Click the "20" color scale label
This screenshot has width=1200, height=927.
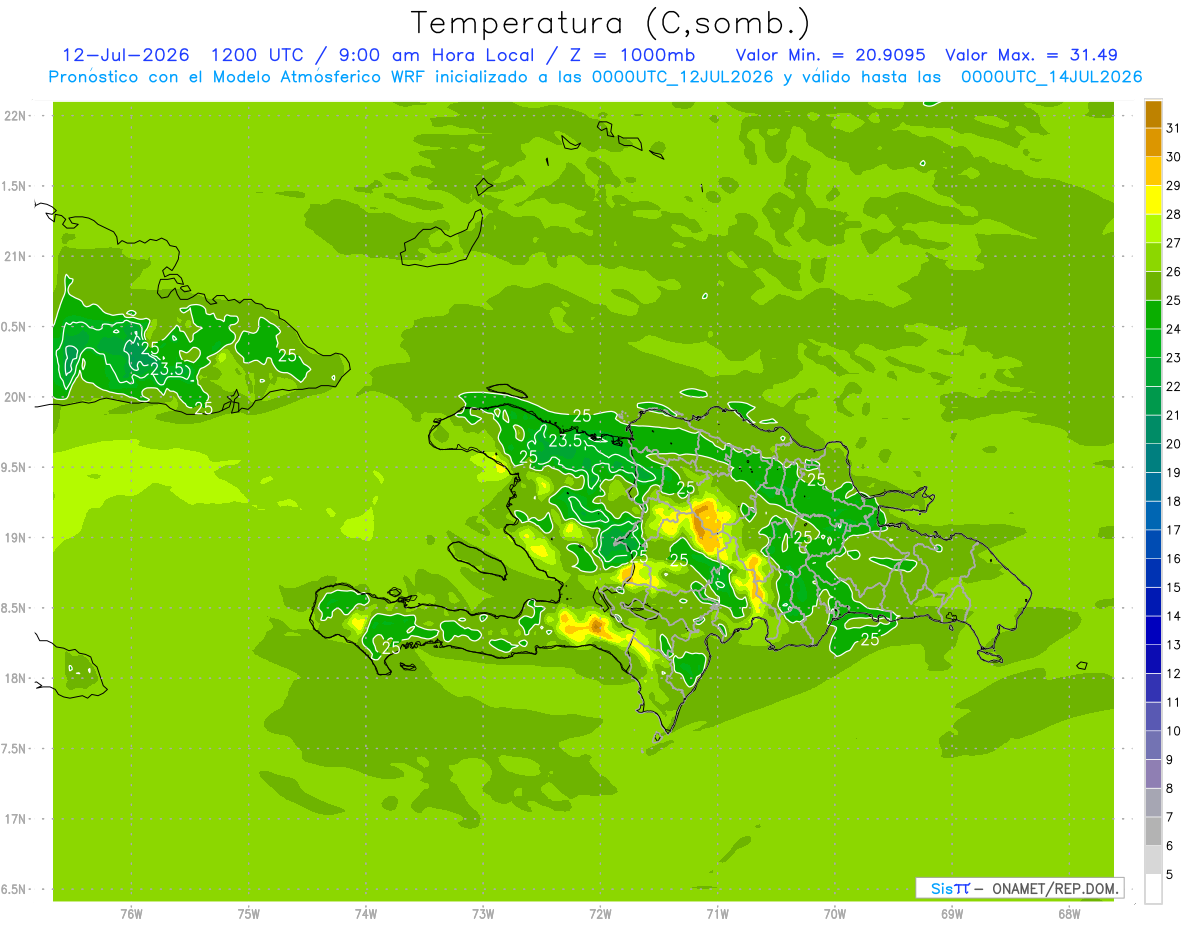coord(1173,444)
